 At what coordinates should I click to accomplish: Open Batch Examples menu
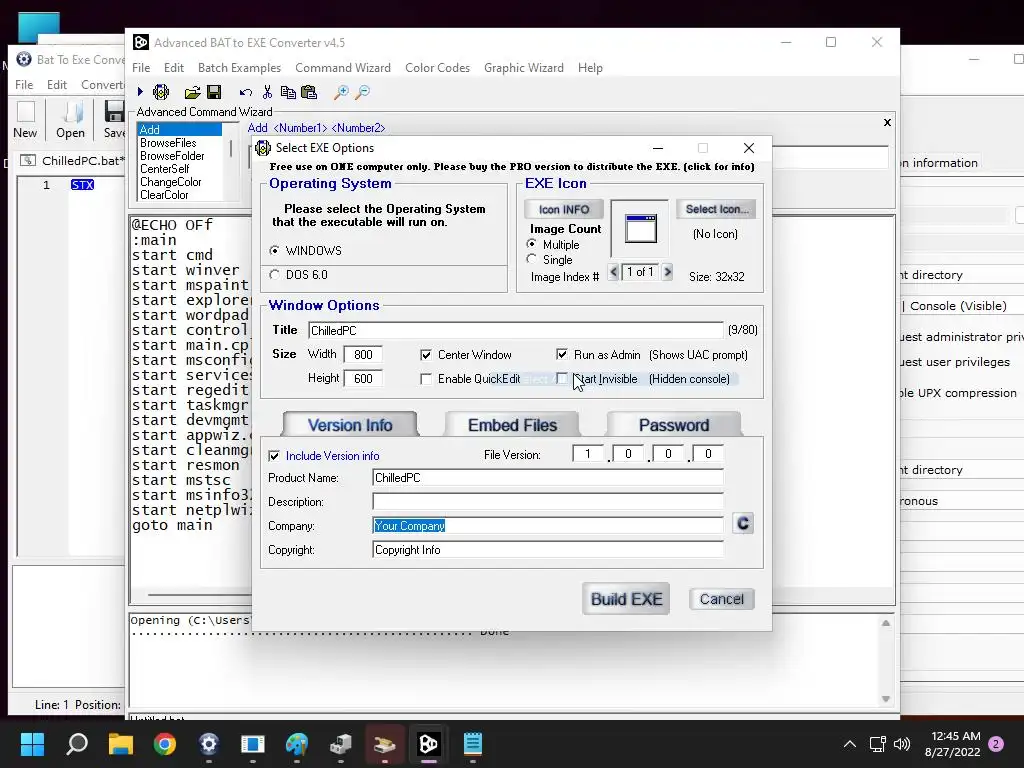pos(239,68)
